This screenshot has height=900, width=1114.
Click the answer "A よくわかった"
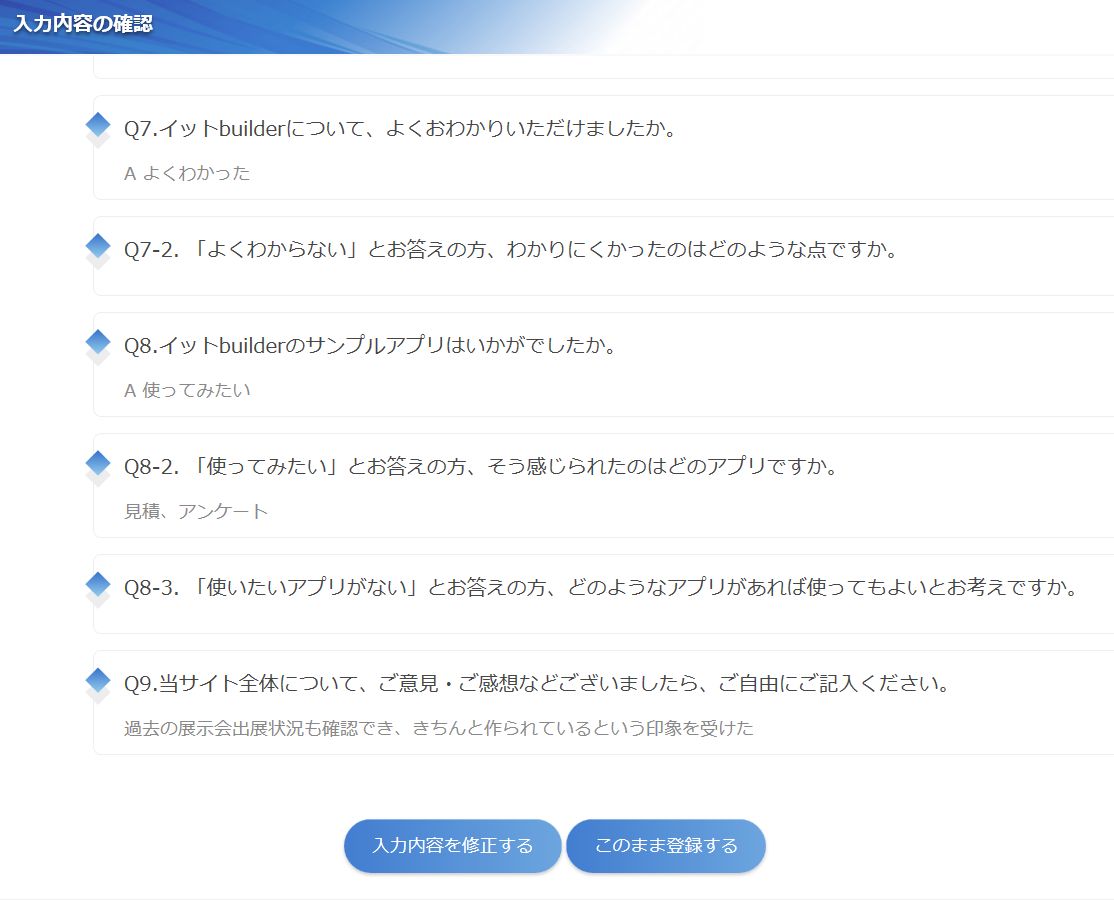pyautogui.click(x=187, y=174)
